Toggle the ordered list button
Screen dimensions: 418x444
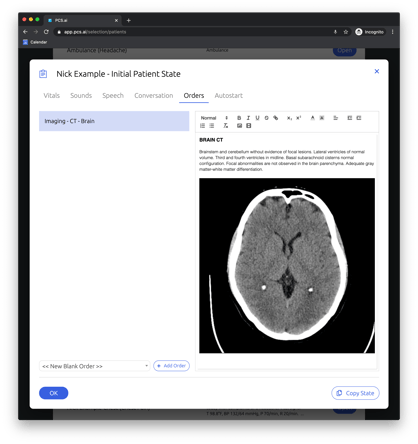(202, 126)
